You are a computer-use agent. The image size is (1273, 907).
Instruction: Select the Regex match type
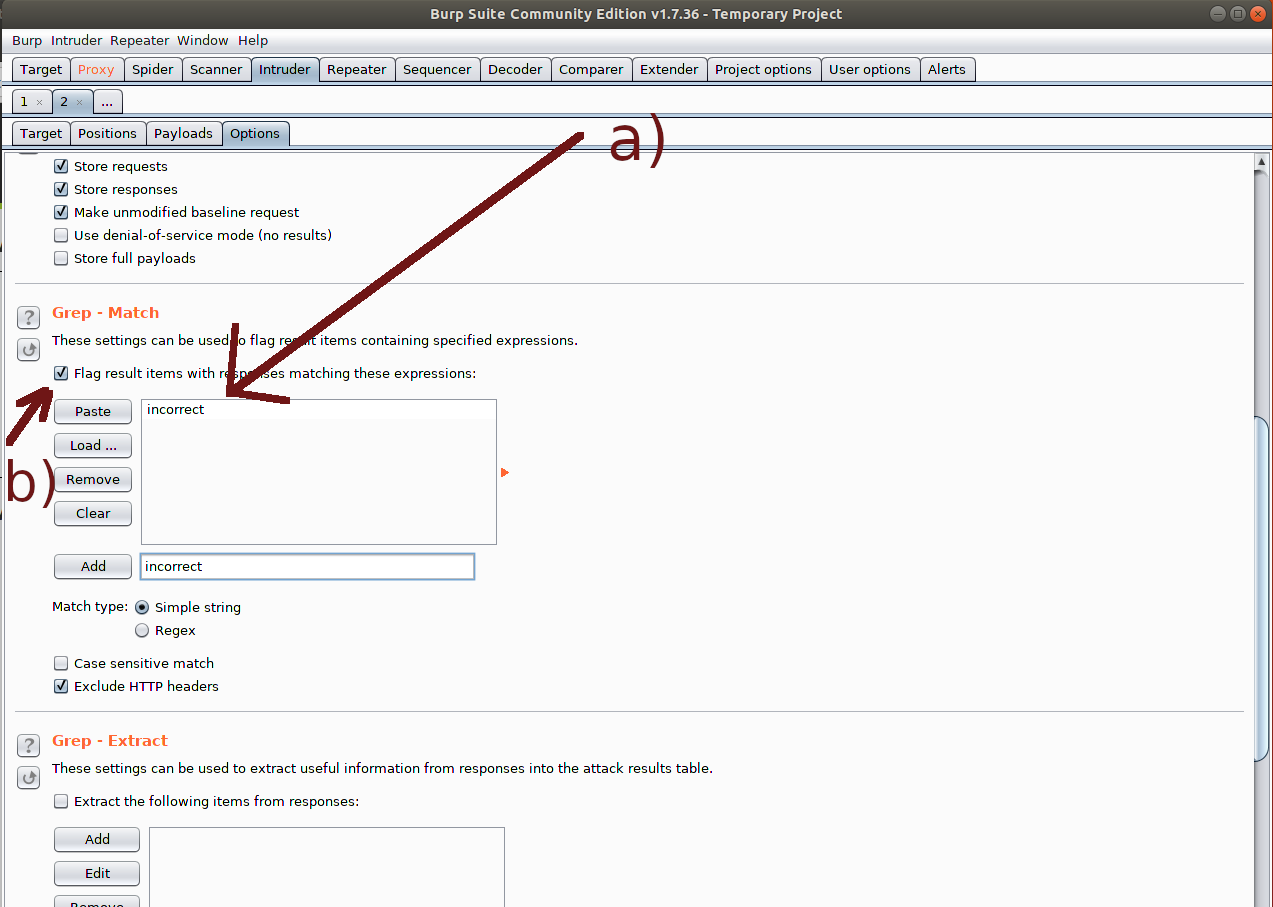(142, 630)
